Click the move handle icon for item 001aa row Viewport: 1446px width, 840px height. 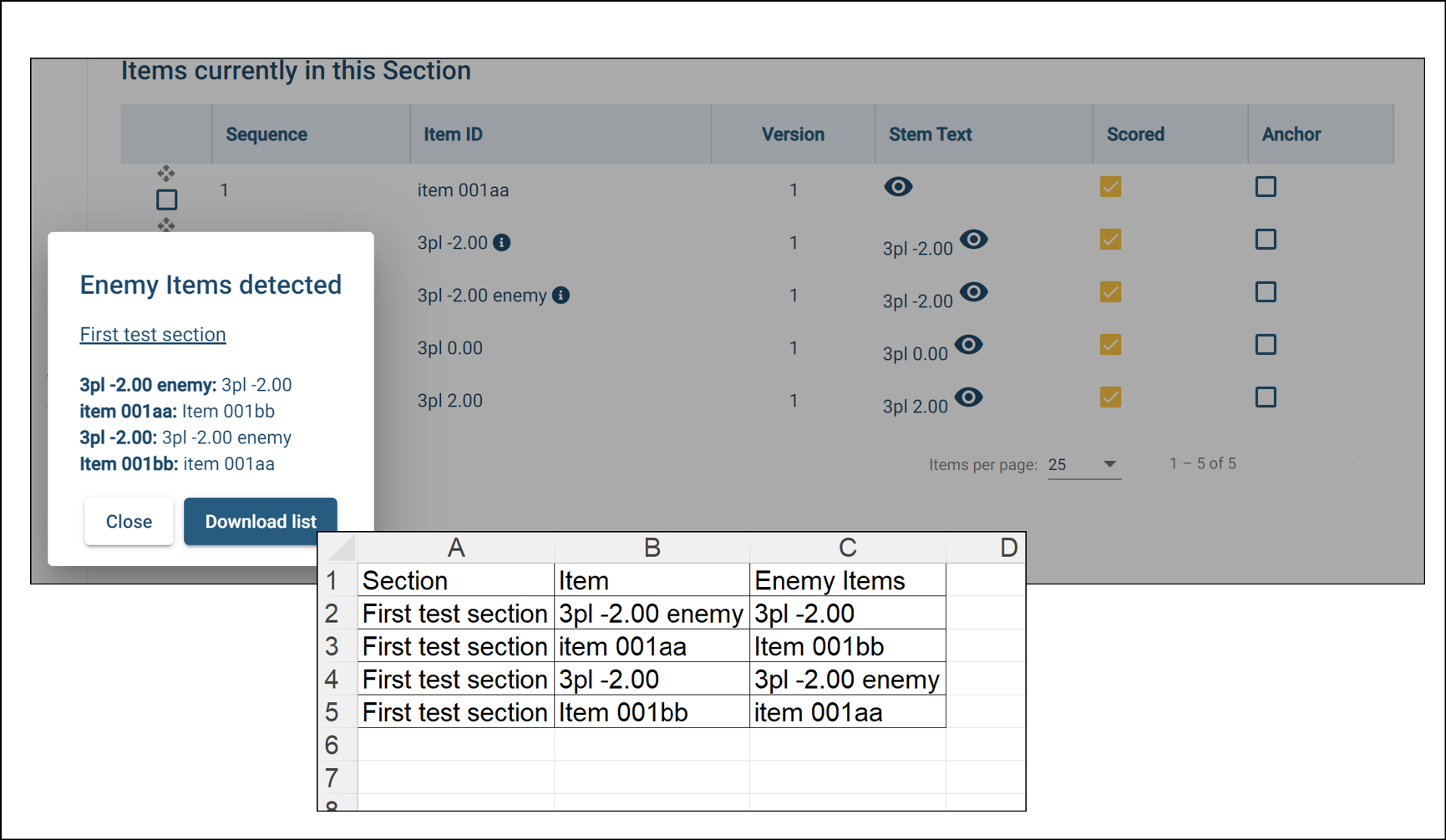coord(166,173)
